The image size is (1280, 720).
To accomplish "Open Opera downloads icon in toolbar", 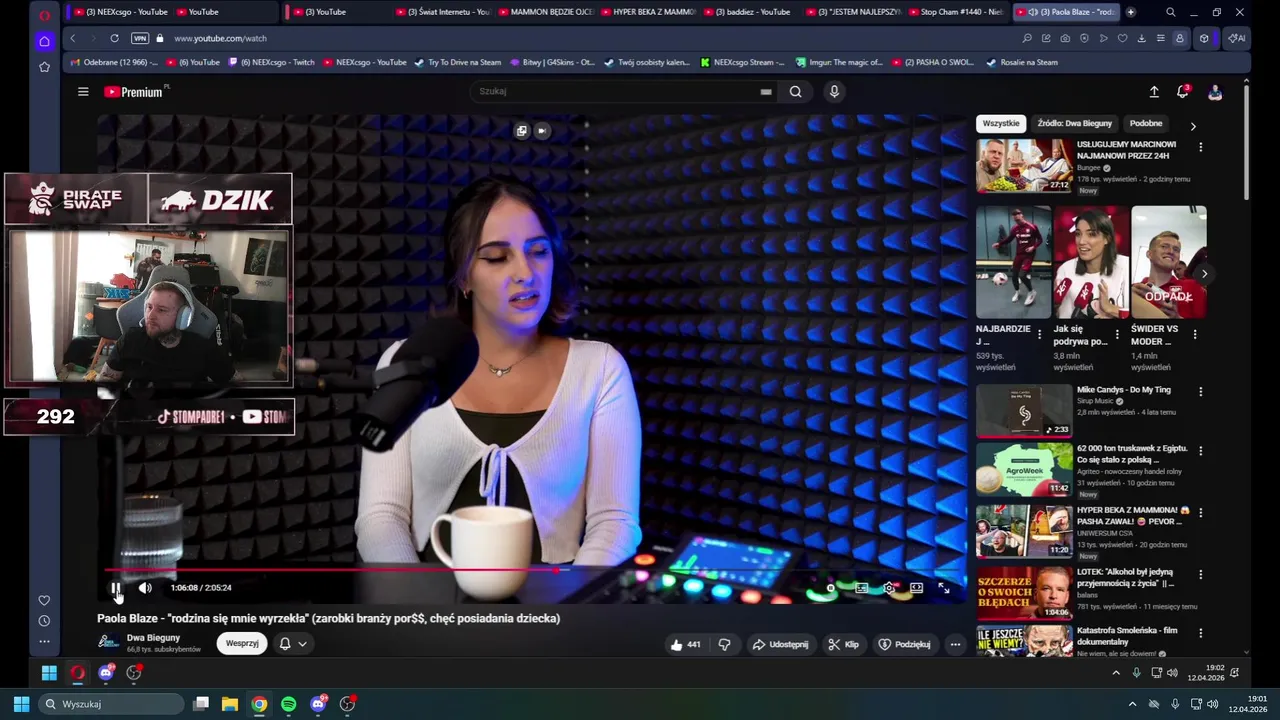I will tap(1141, 38).
